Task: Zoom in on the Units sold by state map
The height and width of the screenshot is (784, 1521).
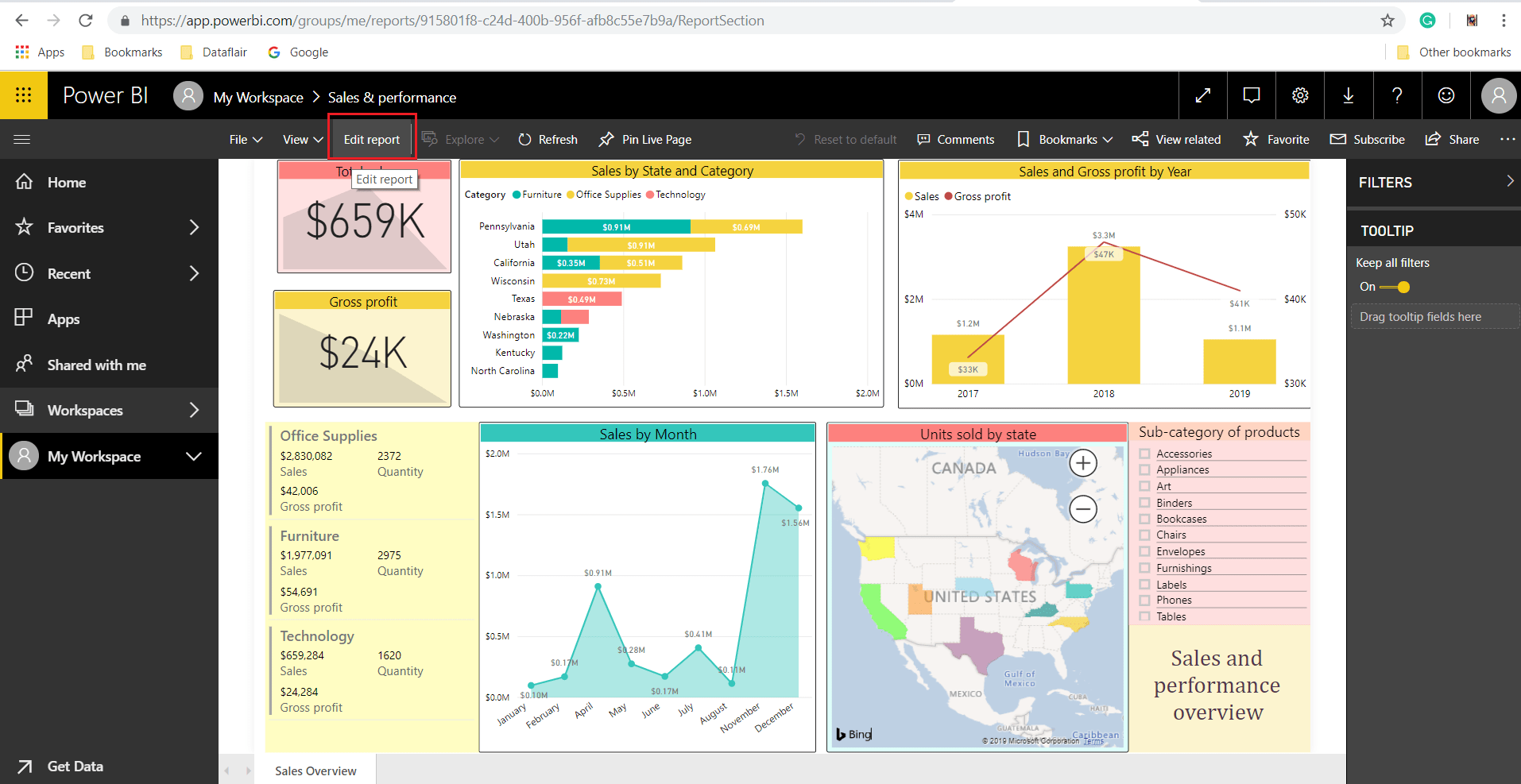Action: pos(1083,462)
